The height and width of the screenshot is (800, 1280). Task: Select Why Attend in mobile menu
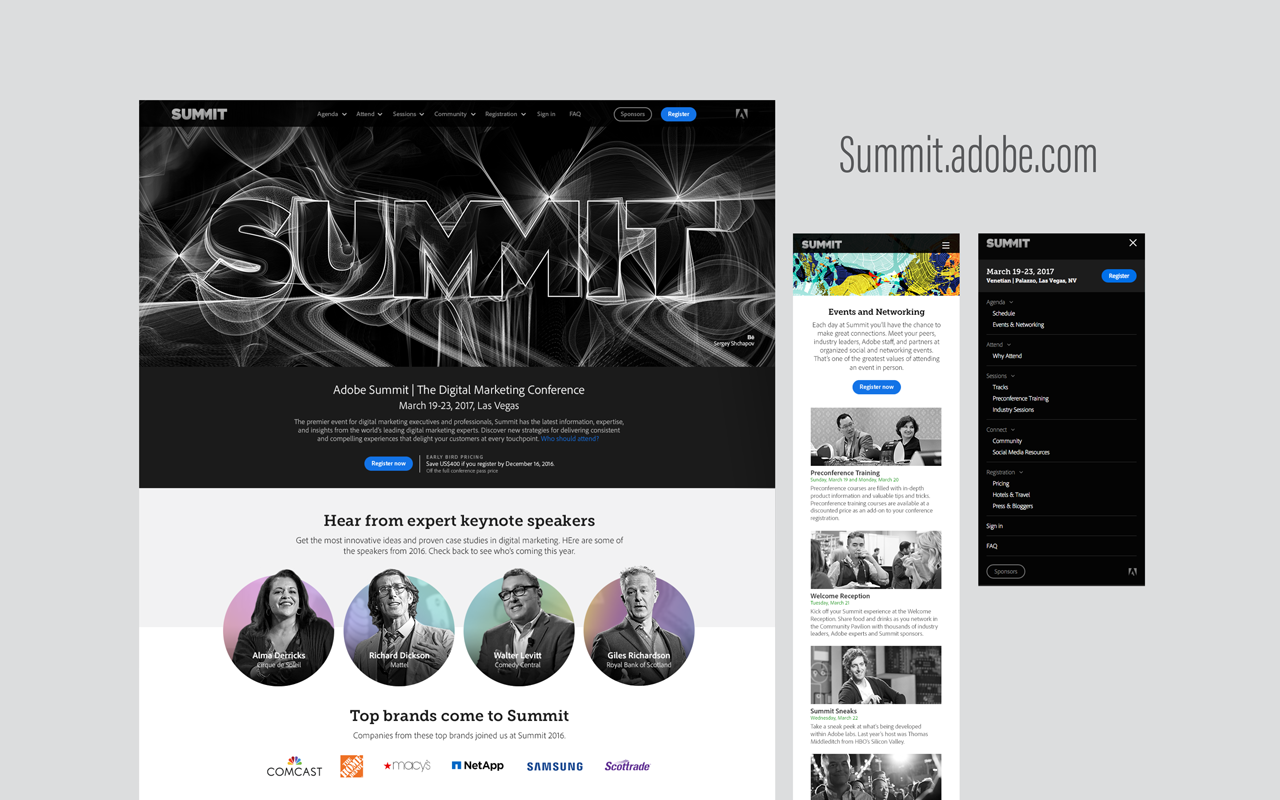[1007, 356]
